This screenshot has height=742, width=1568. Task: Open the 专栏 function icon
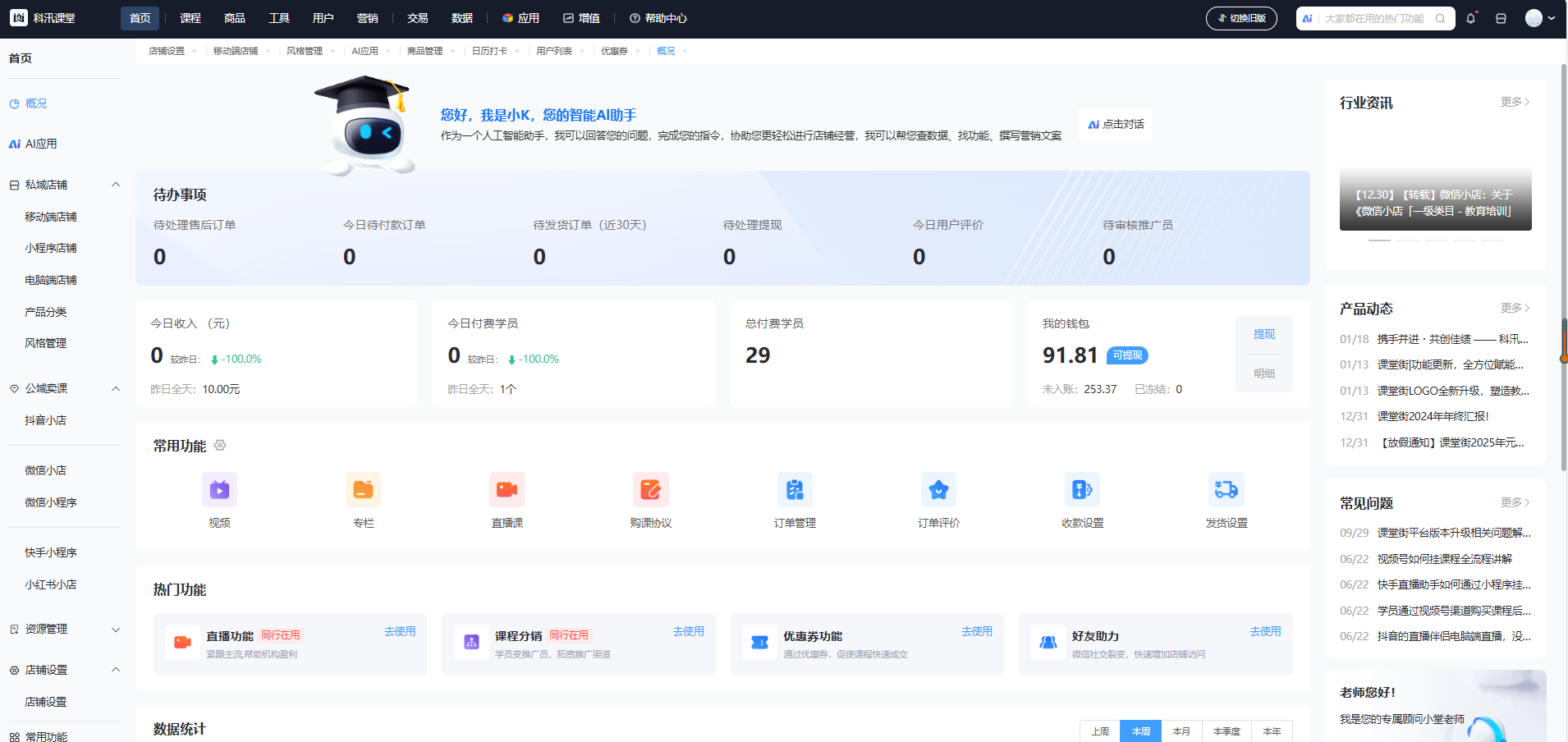(363, 490)
